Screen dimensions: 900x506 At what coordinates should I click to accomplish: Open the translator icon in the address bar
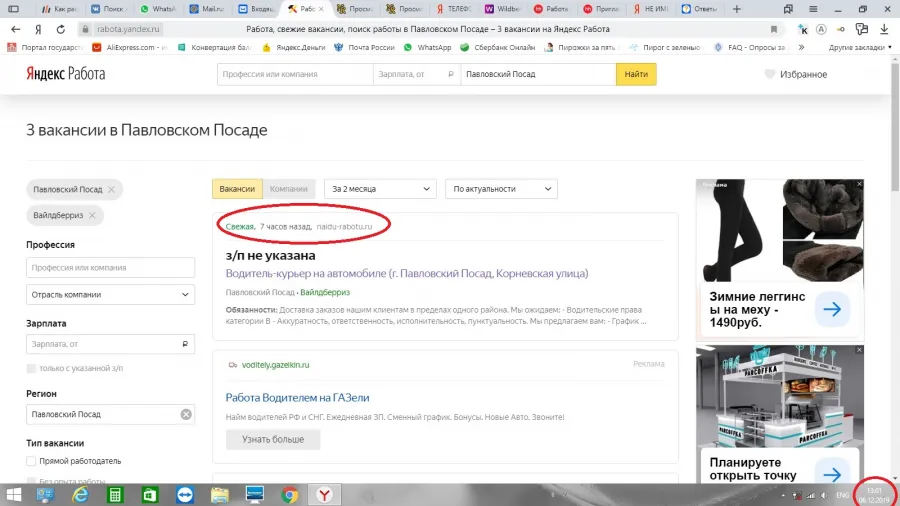821,29
